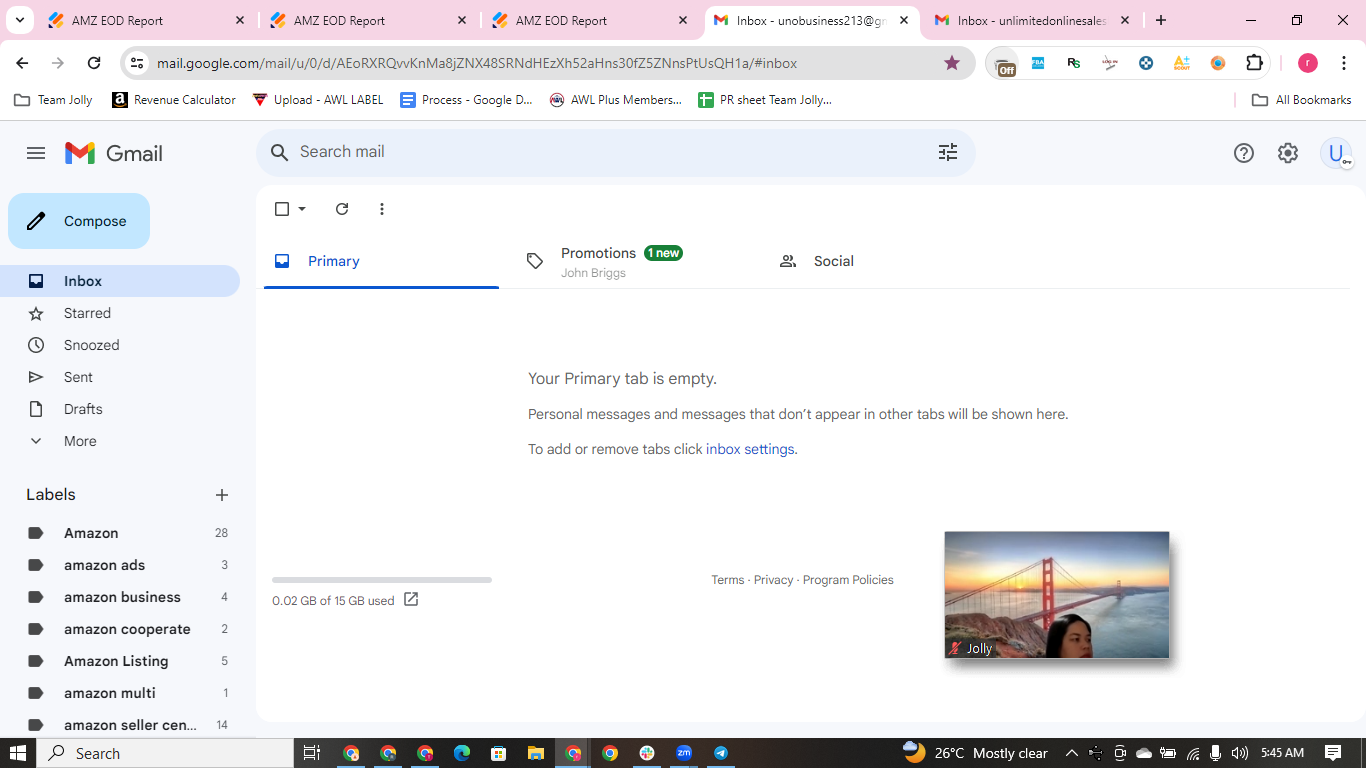Open Windows Task View
This screenshot has height=768, width=1366.
pos(312,753)
